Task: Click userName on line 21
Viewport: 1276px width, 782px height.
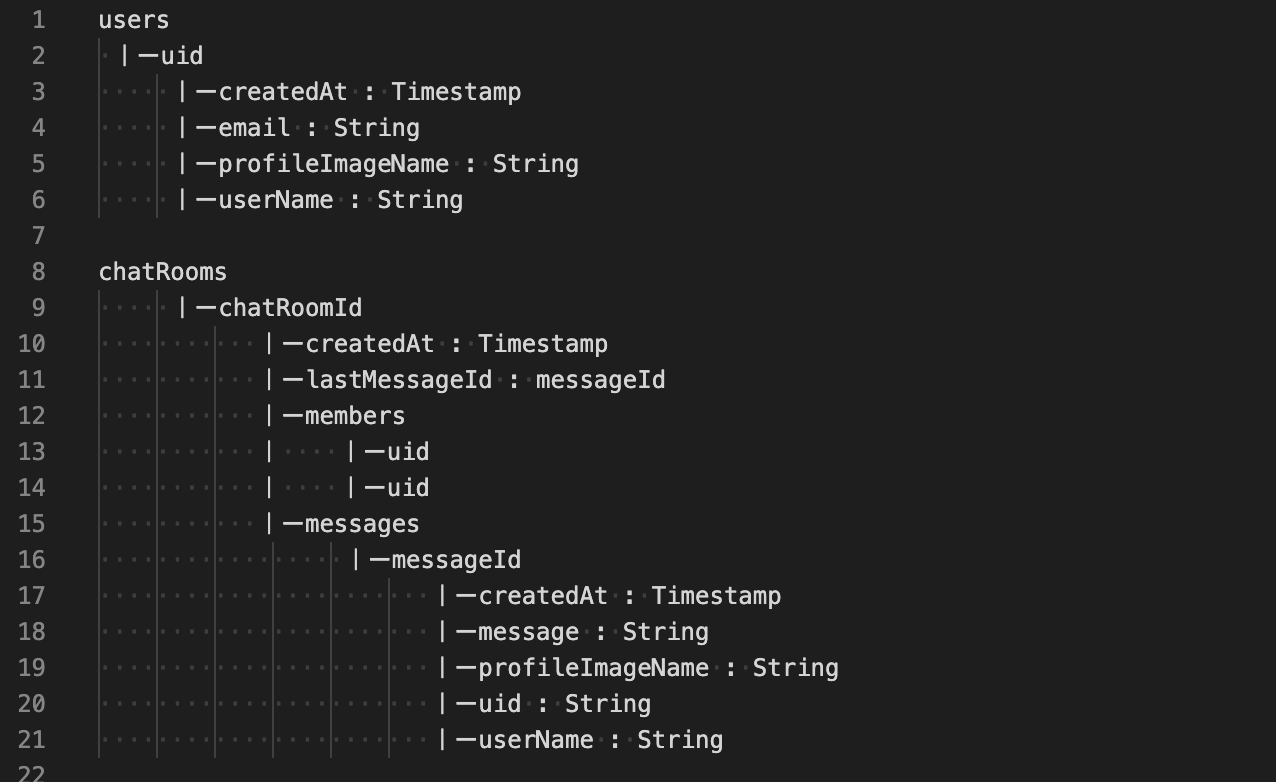Action: [536, 740]
